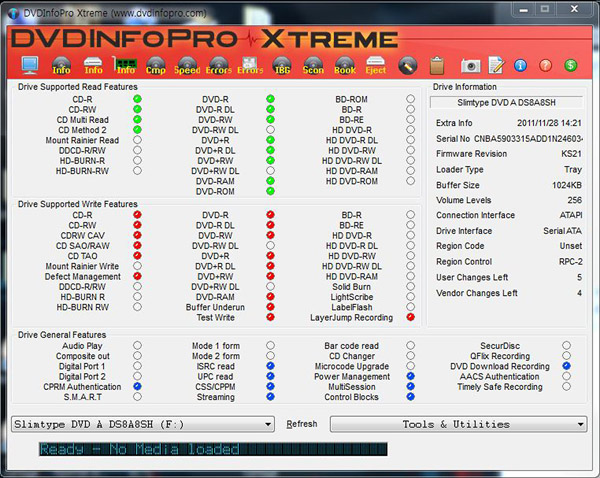This screenshot has height=478, width=600.
Task: Click the 'User Changes Left' label
Action: [x=472, y=277]
